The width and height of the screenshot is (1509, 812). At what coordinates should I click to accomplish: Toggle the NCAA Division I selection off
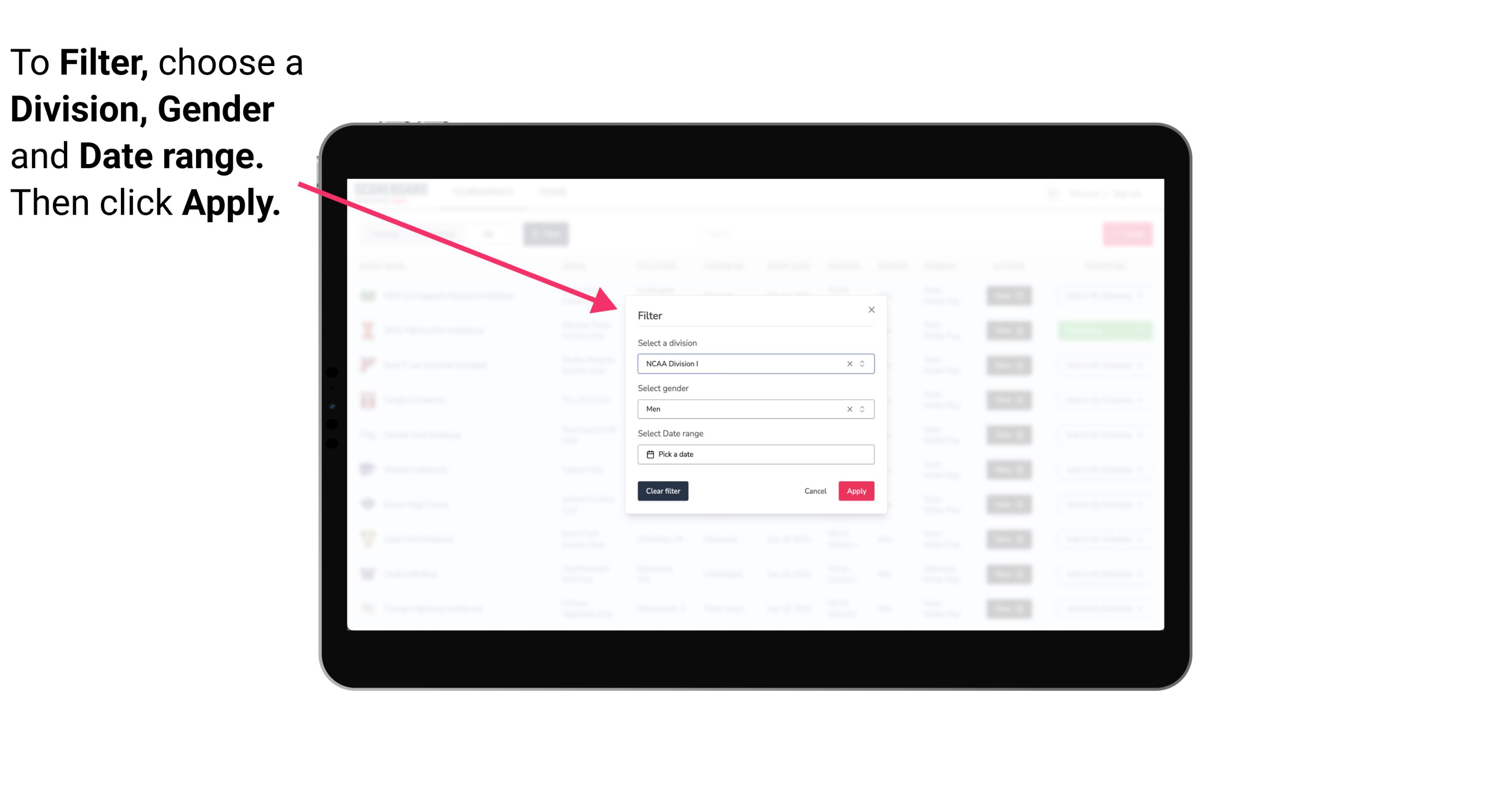point(847,363)
